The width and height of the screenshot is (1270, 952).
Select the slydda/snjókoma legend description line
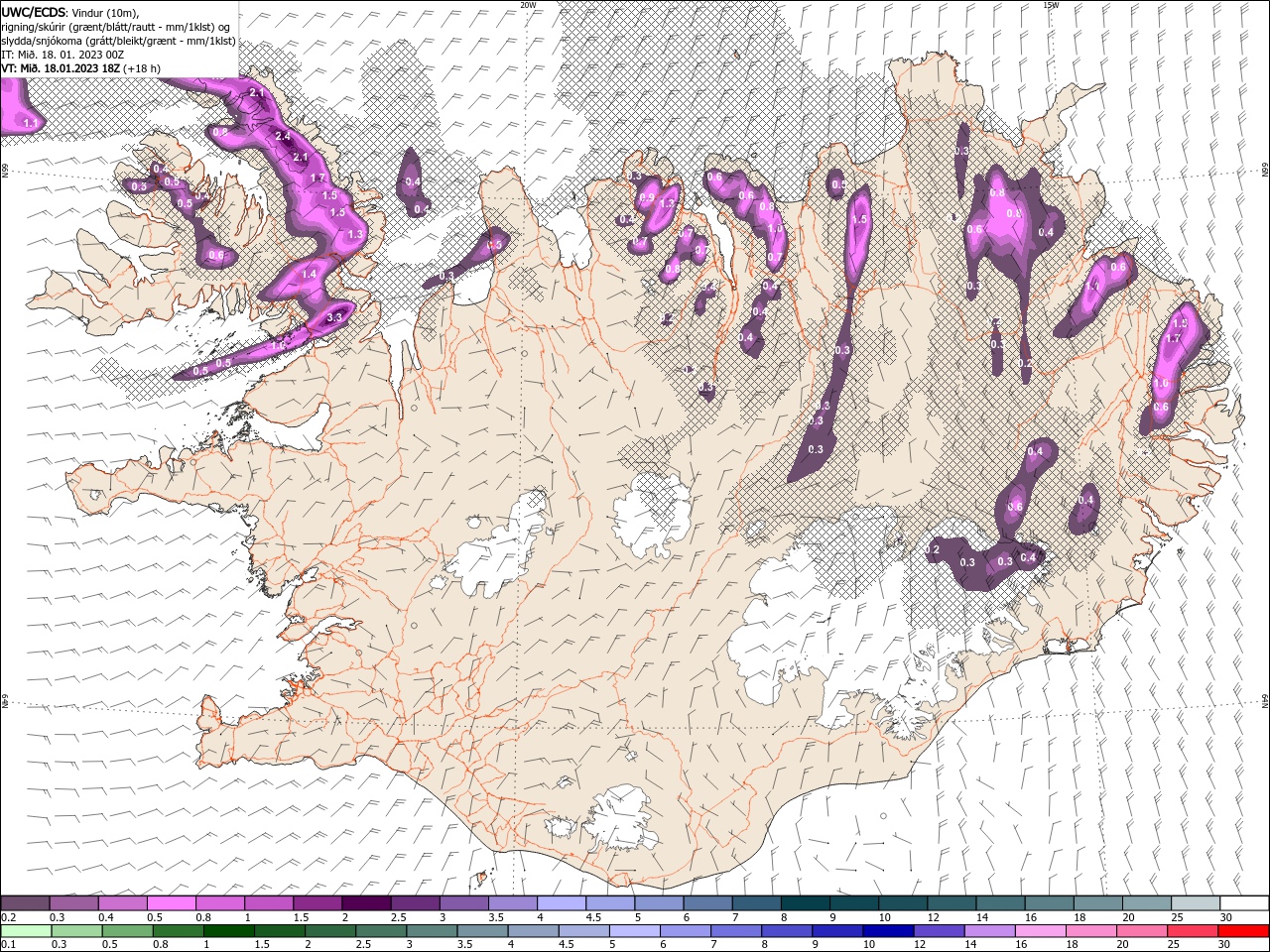(118, 41)
